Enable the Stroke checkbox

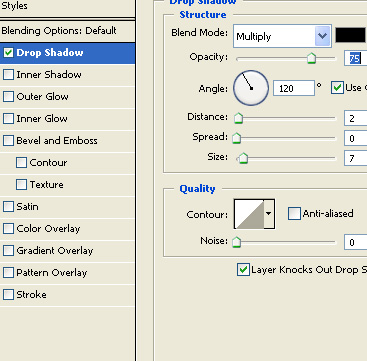8,295
